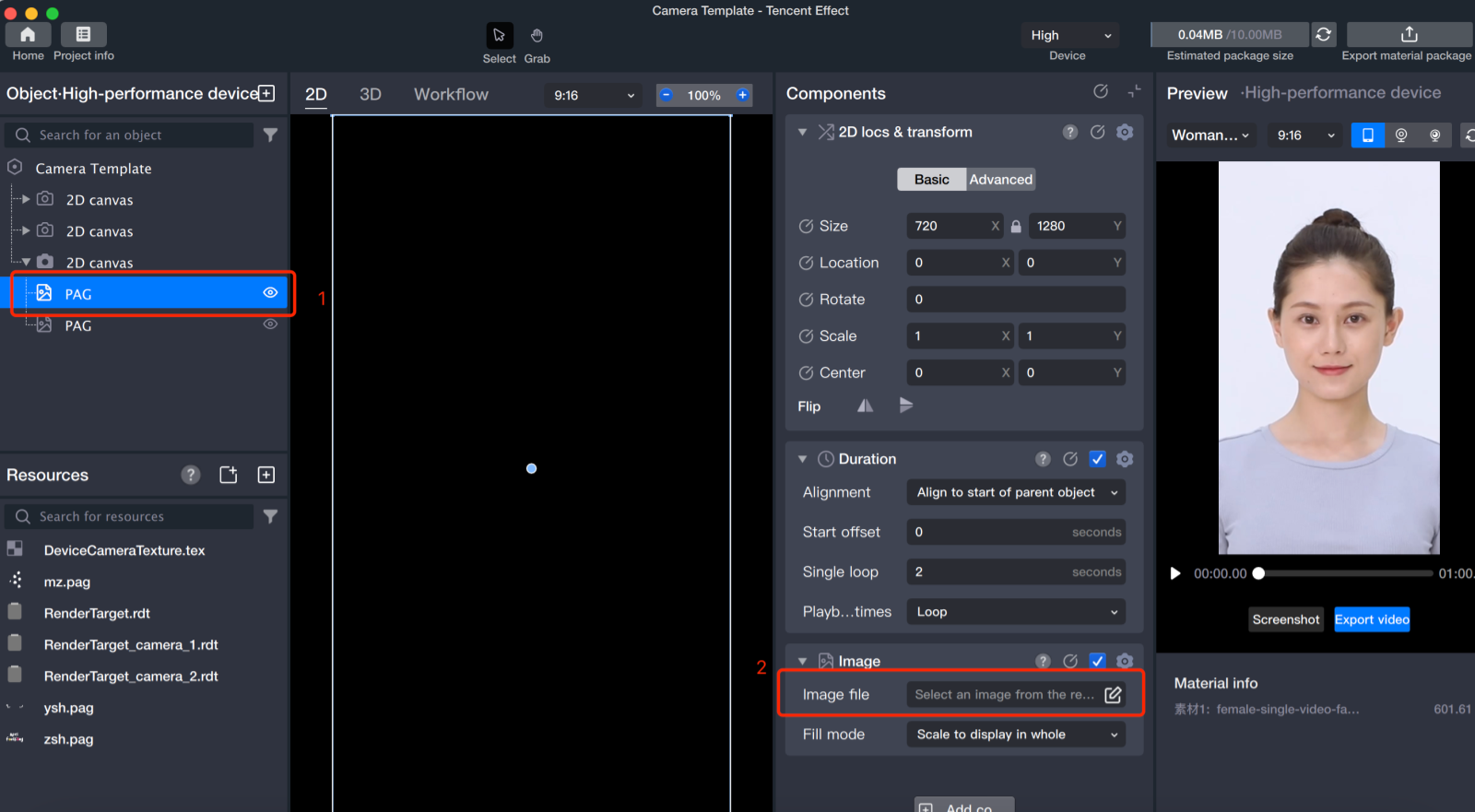The width and height of the screenshot is (1475, 812).
Task: Click the Export material package icon
Action: [1408, 35]
